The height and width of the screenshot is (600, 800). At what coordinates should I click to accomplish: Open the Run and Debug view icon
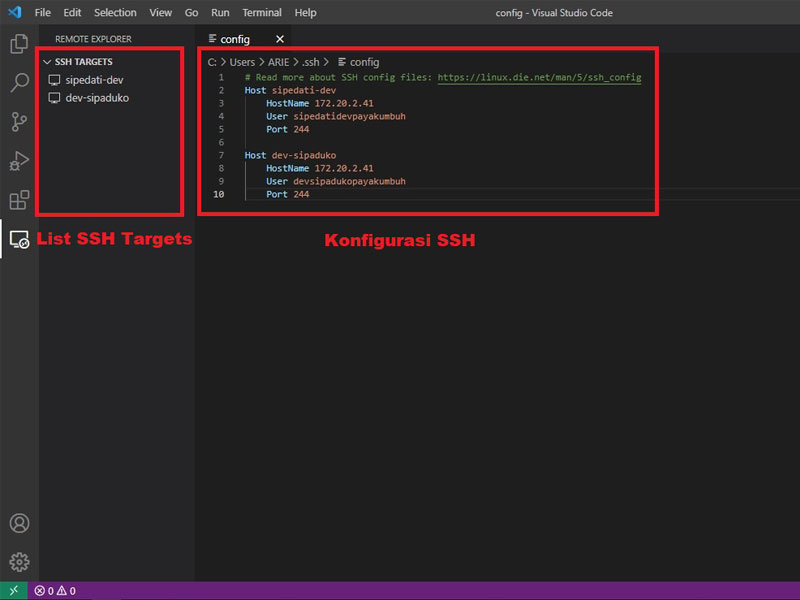click(19, 161)
